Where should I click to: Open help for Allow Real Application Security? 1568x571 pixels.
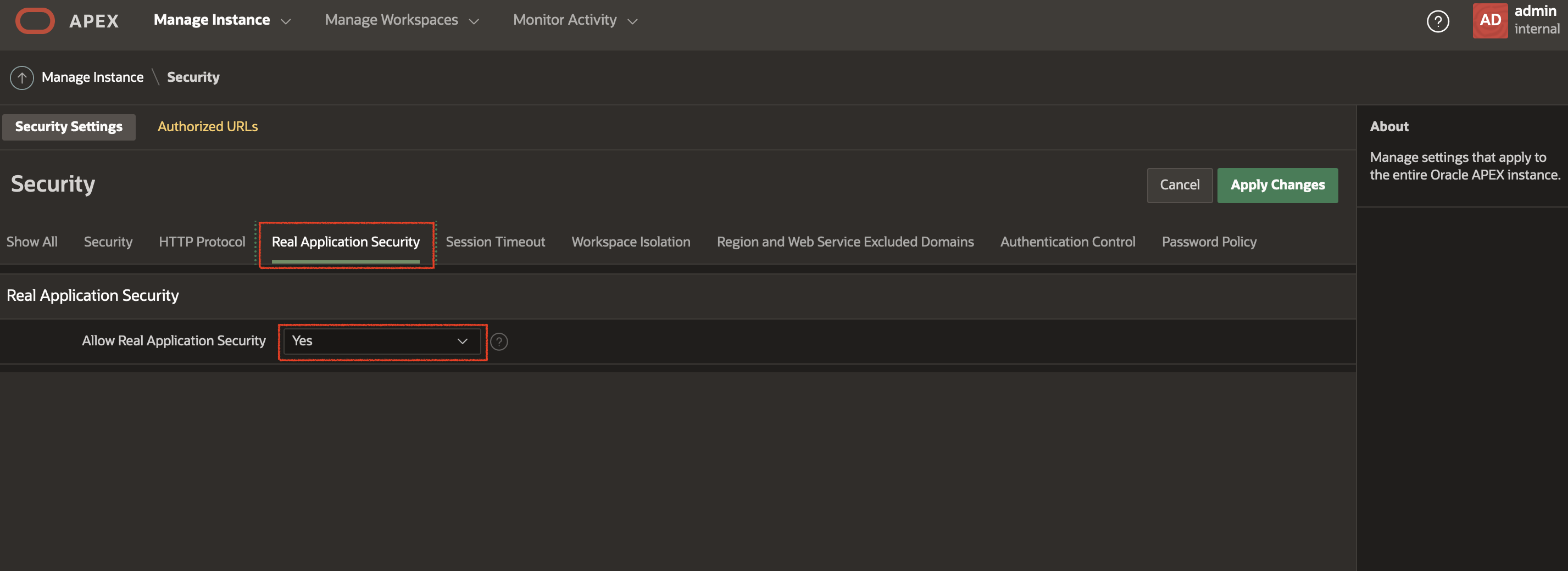click(499, 341)
